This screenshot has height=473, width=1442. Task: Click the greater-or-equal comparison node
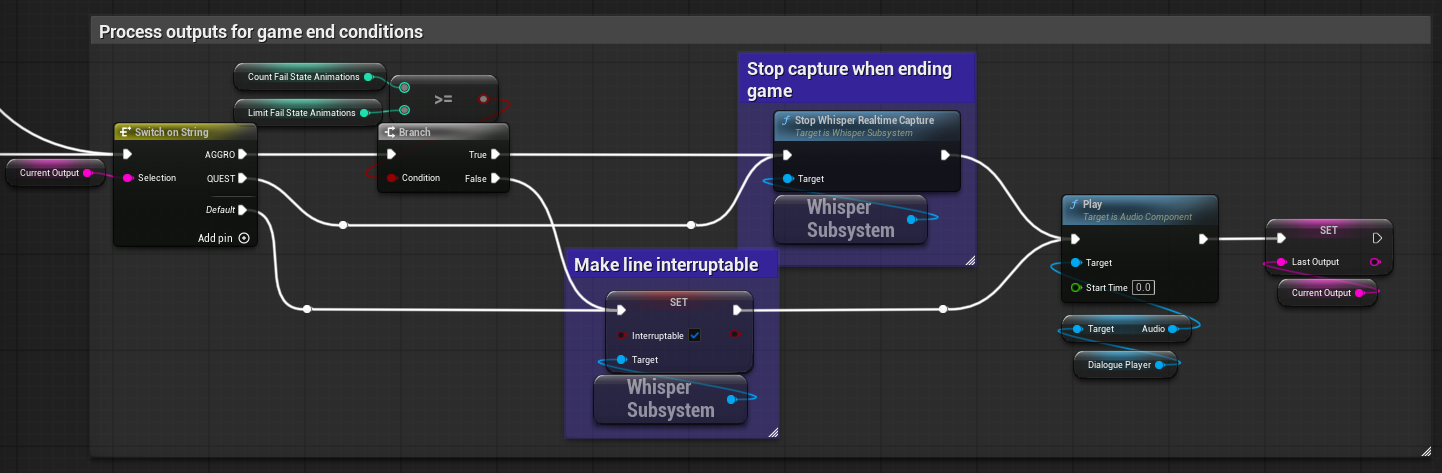pyautogui.click(x=443, y=99)
